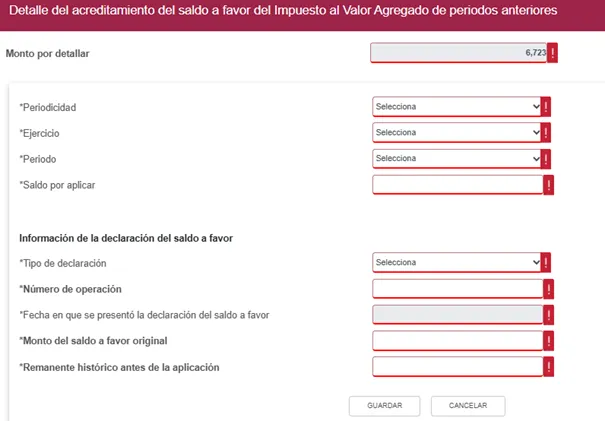Focus the Saldo por aplicar input field

[458, 185]
